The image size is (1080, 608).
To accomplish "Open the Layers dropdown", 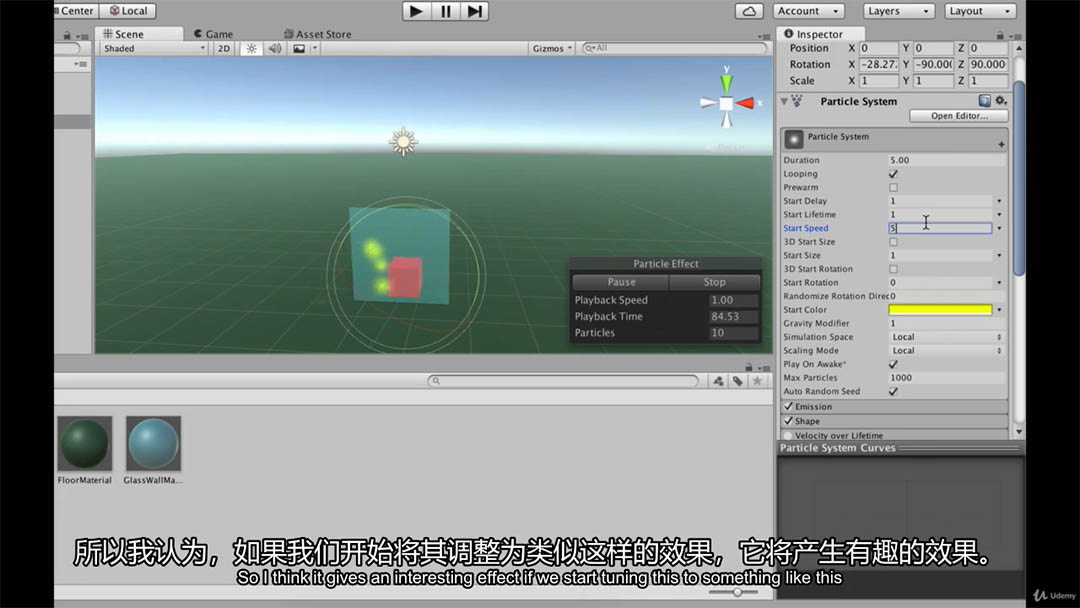I will tap(898, 11).
